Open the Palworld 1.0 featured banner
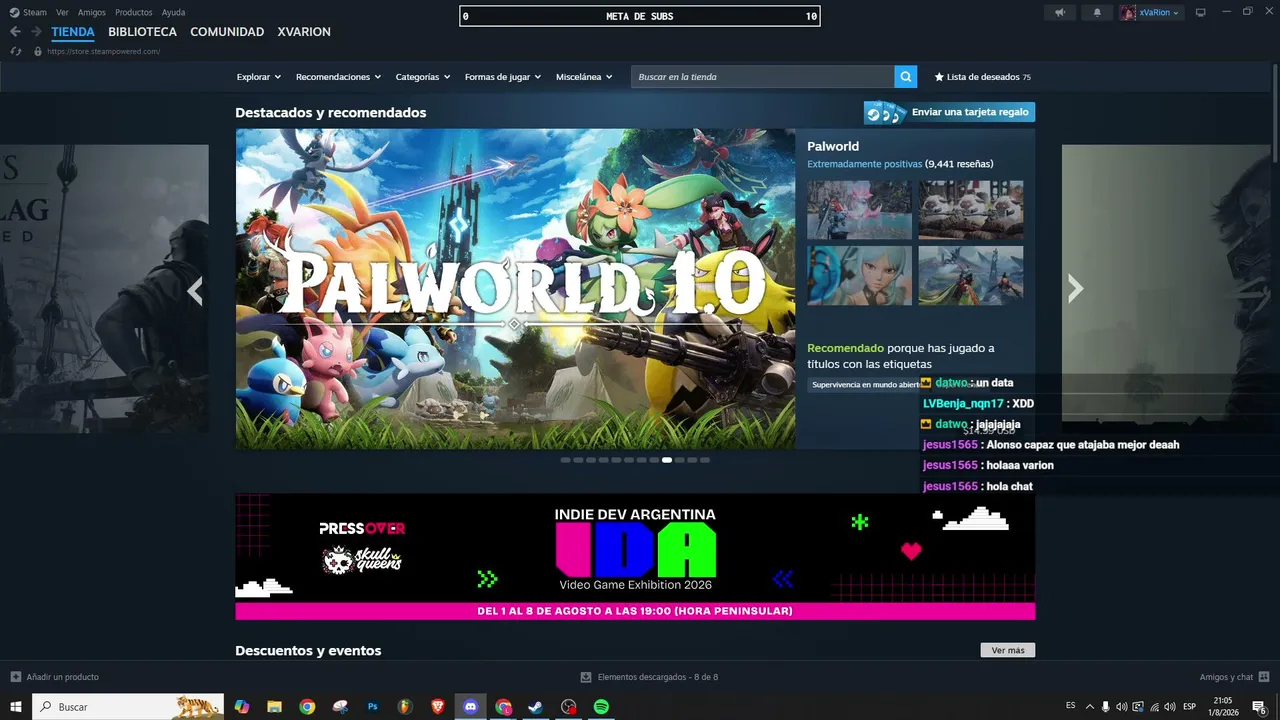This screenshot has height=720, width=1280. pos(516,288)
